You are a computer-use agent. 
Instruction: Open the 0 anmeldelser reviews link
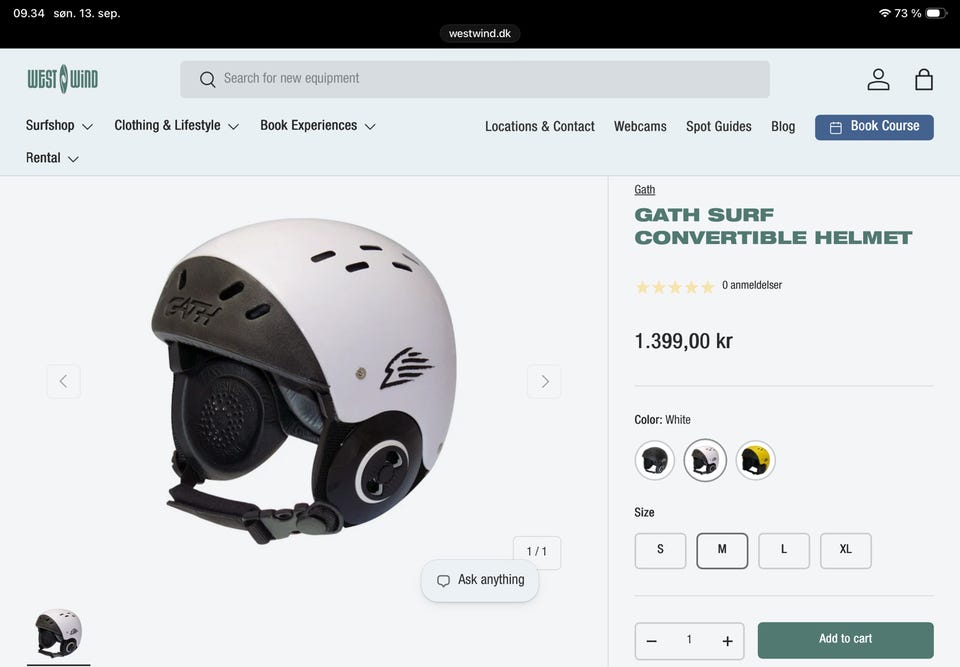click(752, 285)
